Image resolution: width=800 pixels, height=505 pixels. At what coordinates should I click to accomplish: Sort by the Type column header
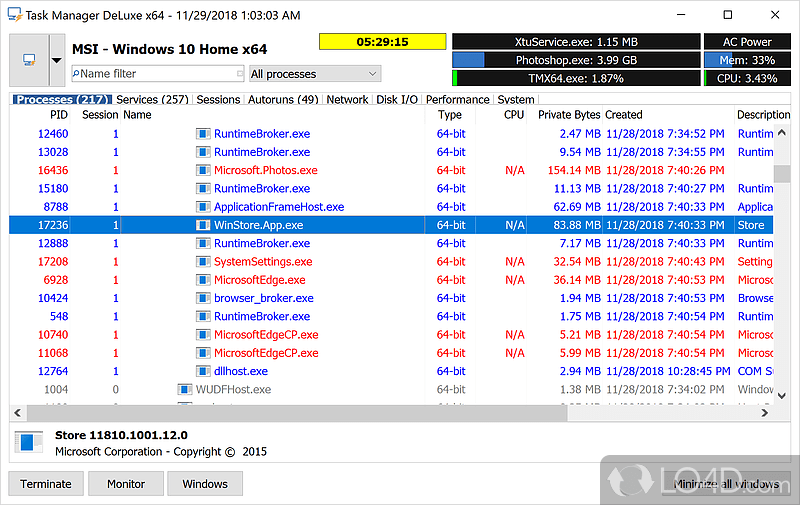click(x=449, y=115)
